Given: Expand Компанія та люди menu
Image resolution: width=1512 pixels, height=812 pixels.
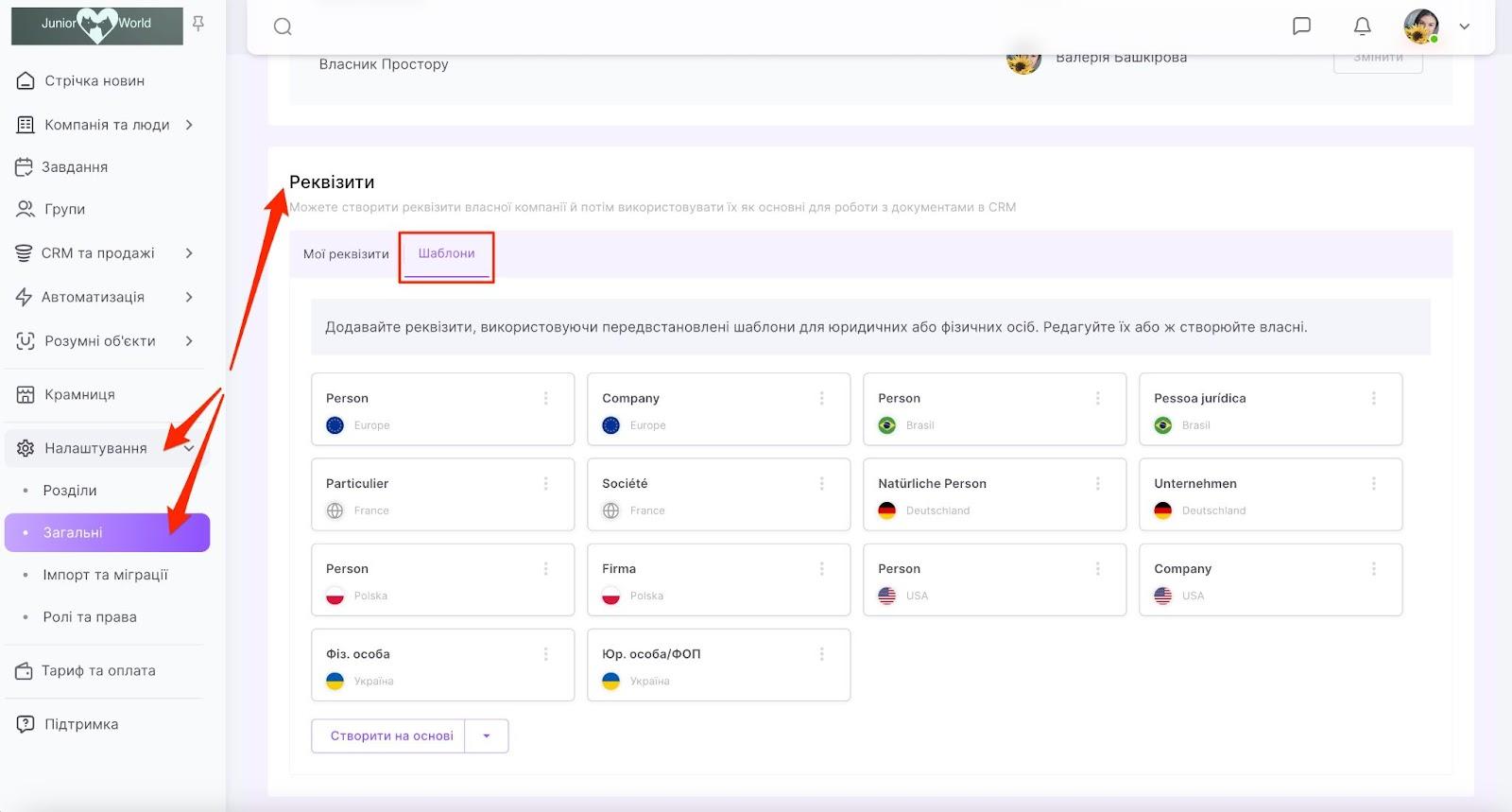Looking at the screenshot, I should 189,125.
